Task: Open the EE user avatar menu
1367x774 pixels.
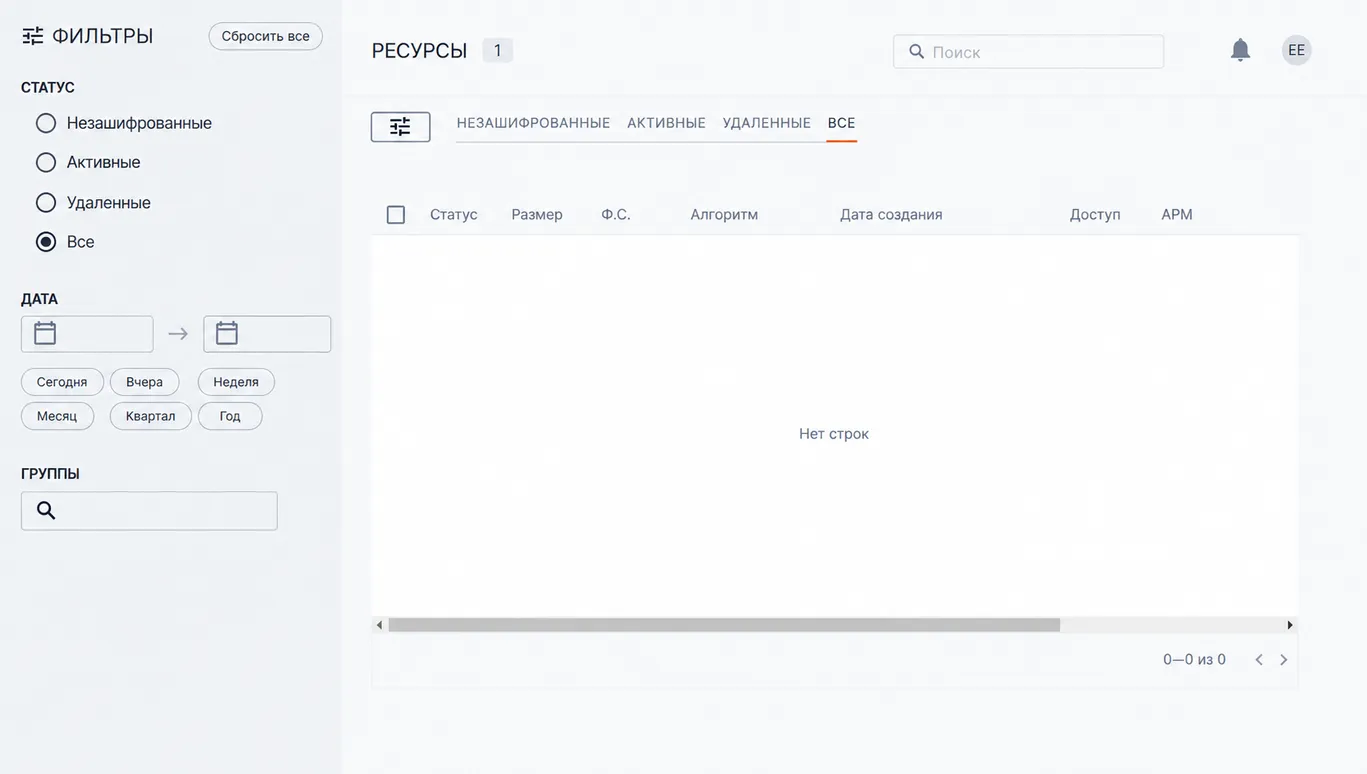Action: [1296, 50]
